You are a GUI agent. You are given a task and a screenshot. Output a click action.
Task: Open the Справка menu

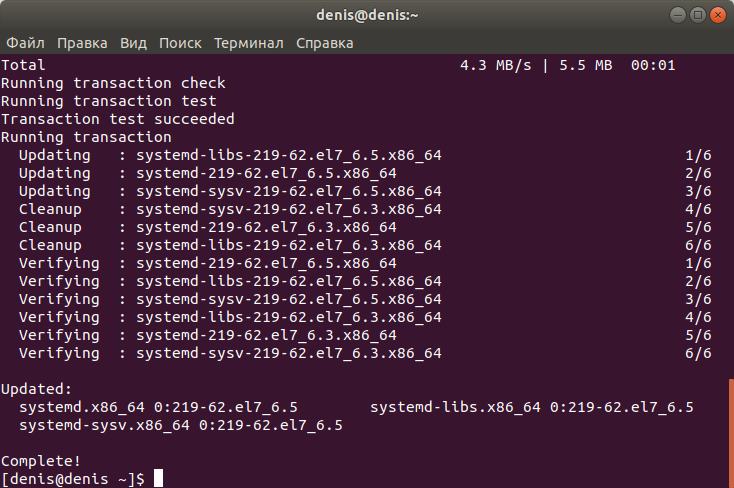[x=324, y=43]
